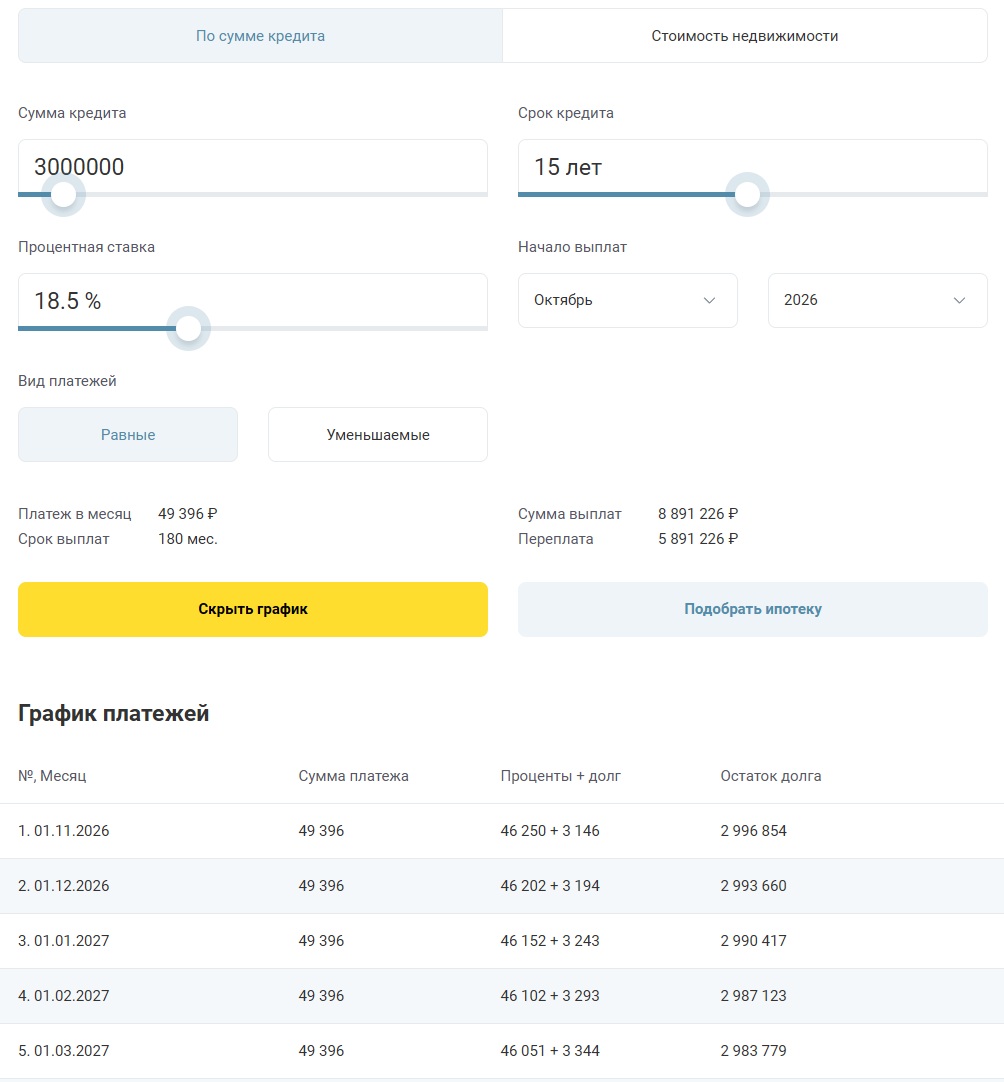Click the Срок выплат label

pos(64,539)
